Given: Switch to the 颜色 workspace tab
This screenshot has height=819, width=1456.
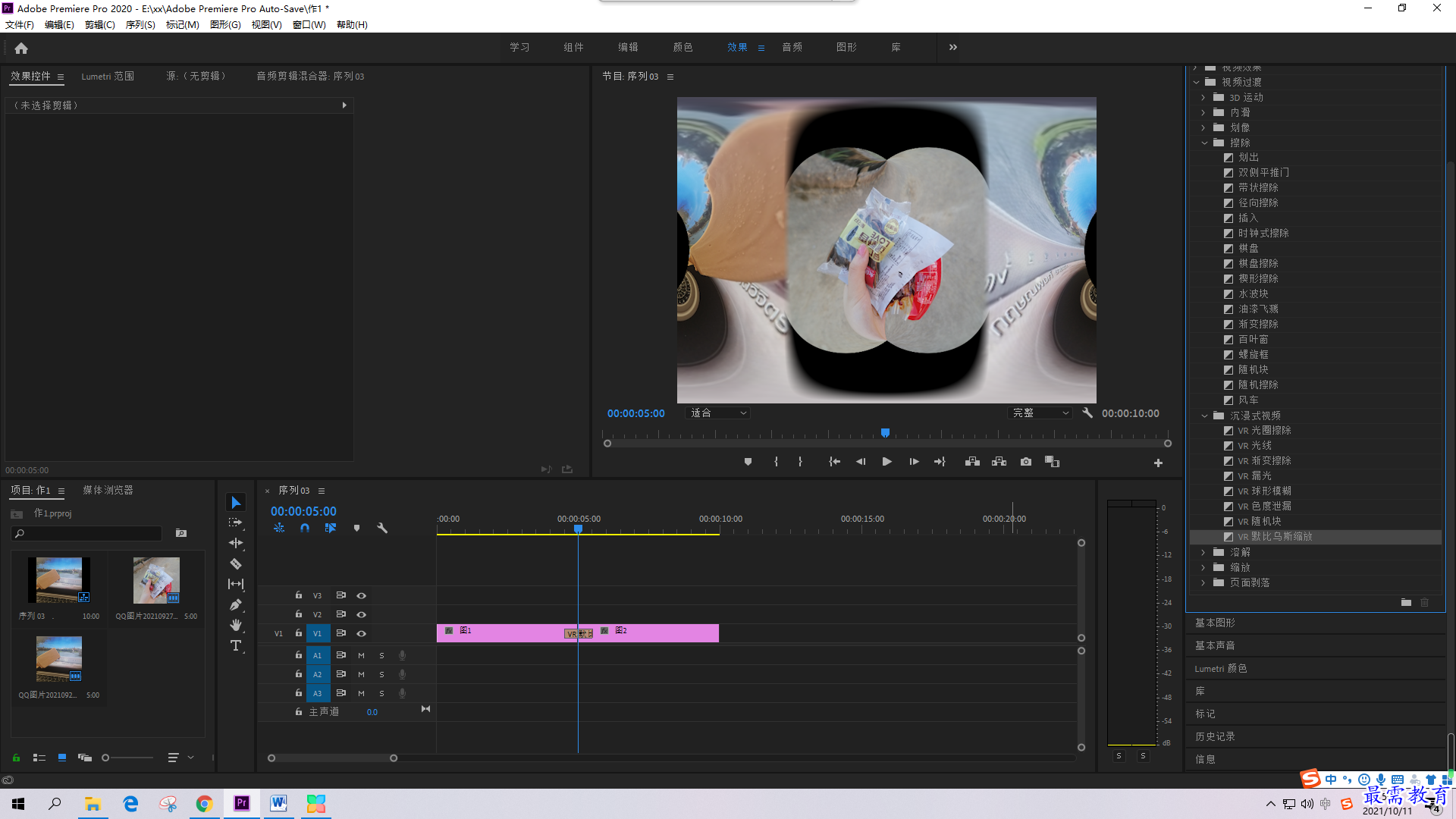Looking at the screenshot, I should 682,48.
